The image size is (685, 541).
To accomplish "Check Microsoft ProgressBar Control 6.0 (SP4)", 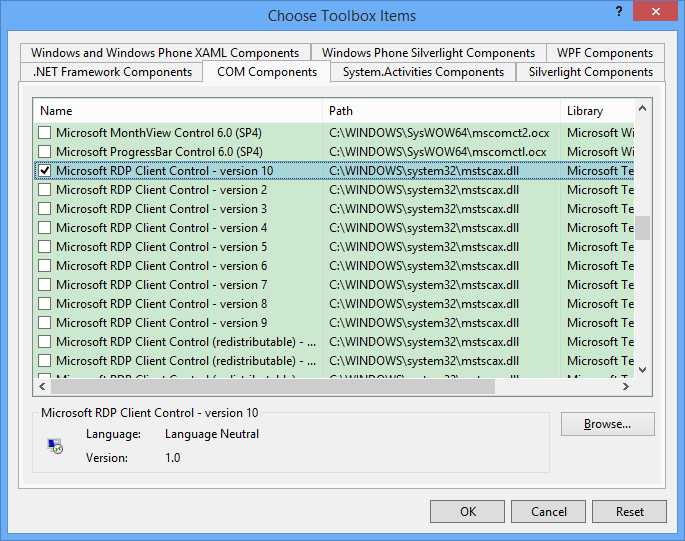I will tap(45, 152).
